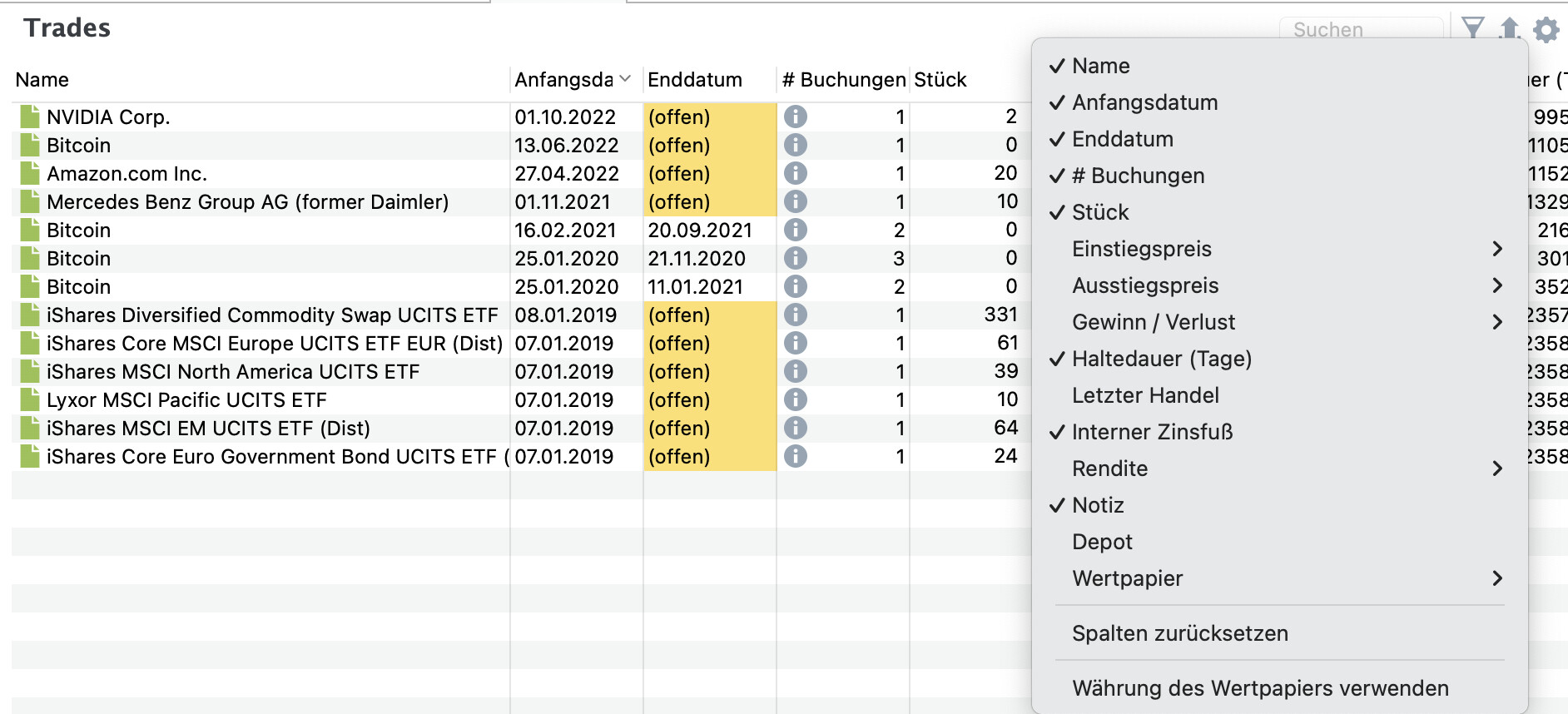Enable the Depot column
Screen dimensions: 1568x714
(x=1279, y=542)
